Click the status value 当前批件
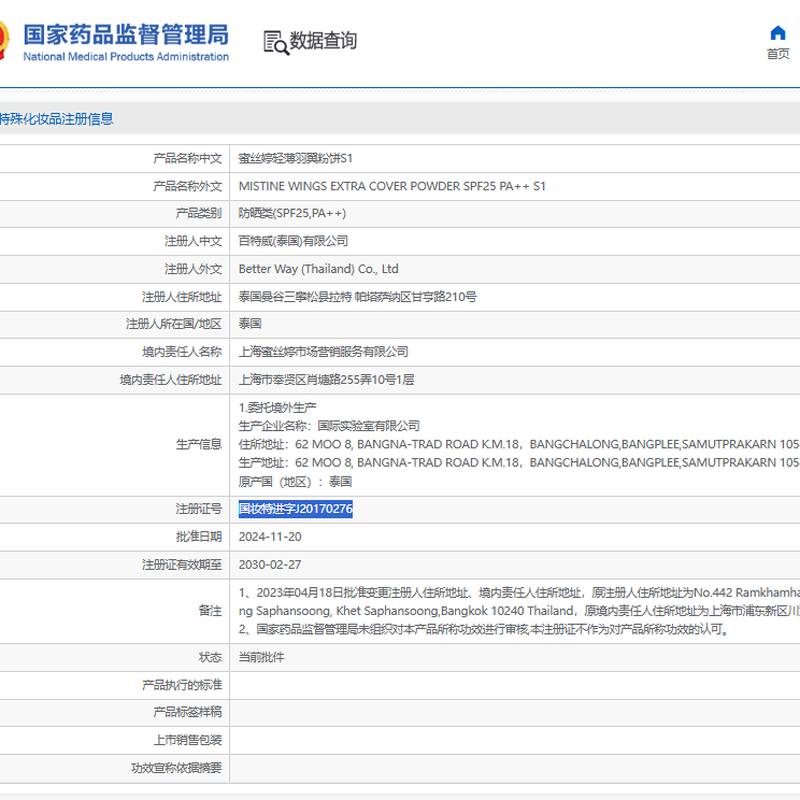The height and width of the screenshot is (800, 800). click(x=261, y=657)
